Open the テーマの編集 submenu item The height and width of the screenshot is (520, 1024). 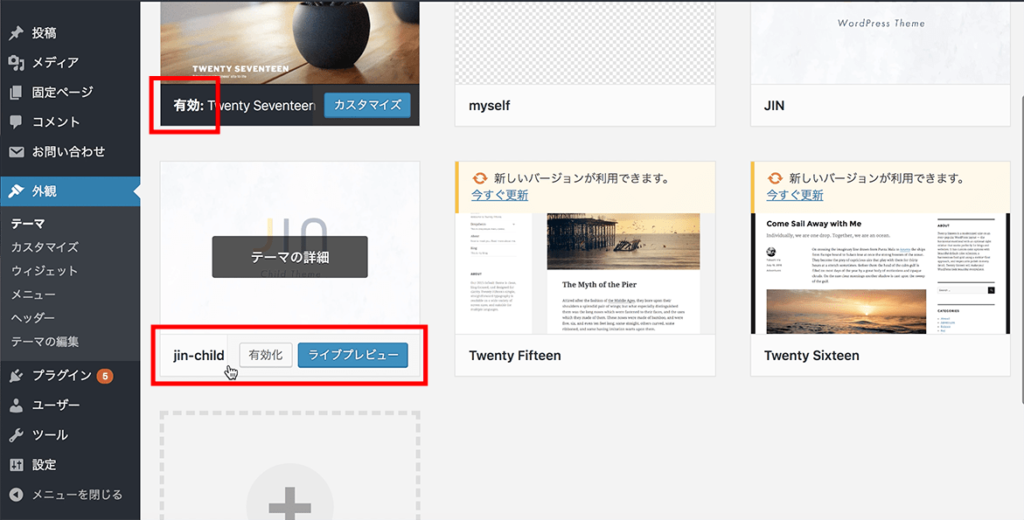(45, 342)
